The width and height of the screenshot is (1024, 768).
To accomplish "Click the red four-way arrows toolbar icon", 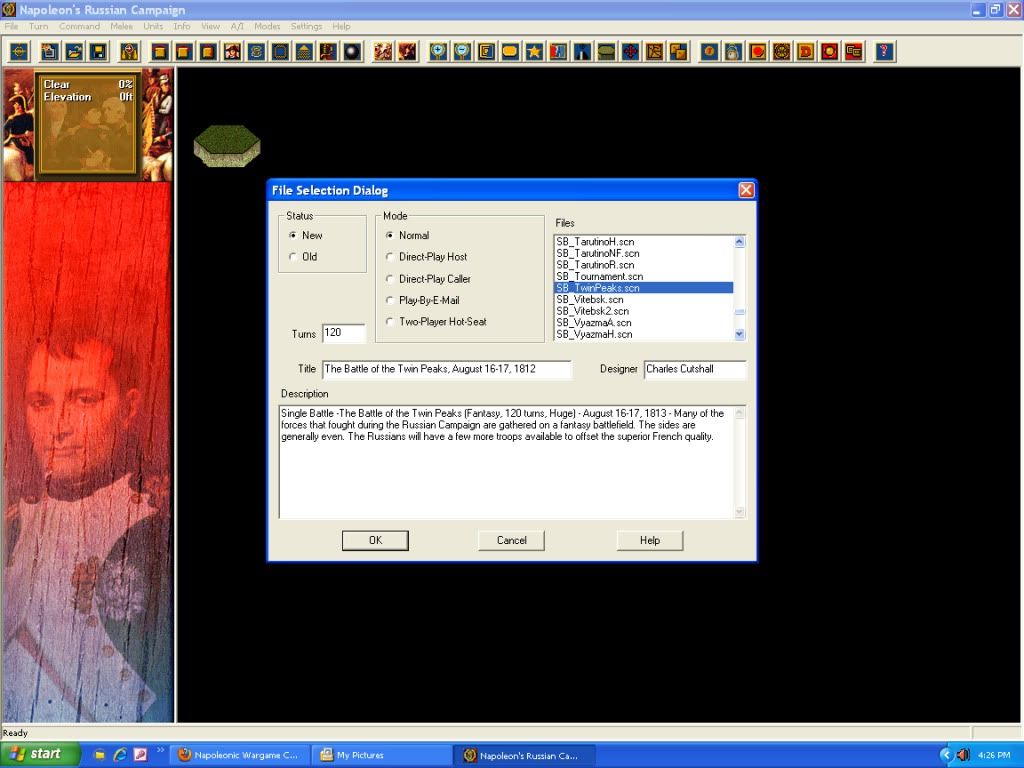I will point(630,52).
